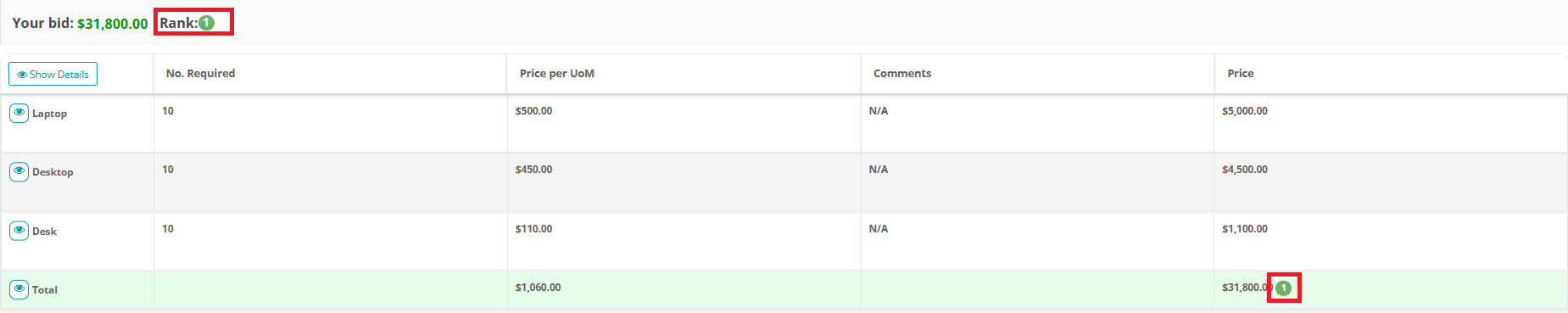This screenshot has width=1568, height=313.
Task: Click the Laptop row label
Action: (49, 114)
